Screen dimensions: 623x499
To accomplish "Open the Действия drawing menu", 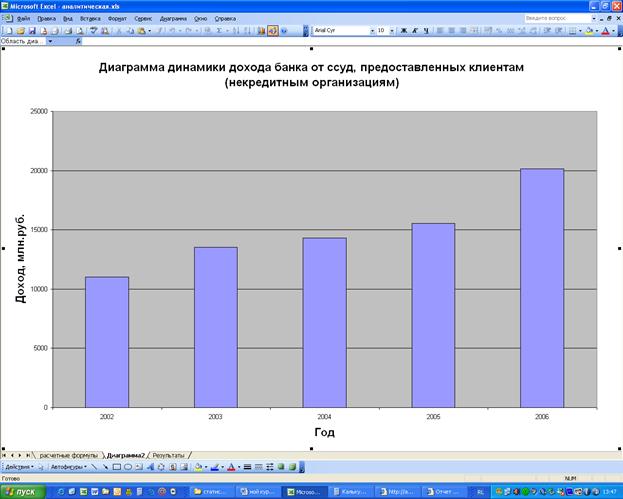I will [19, 467].
